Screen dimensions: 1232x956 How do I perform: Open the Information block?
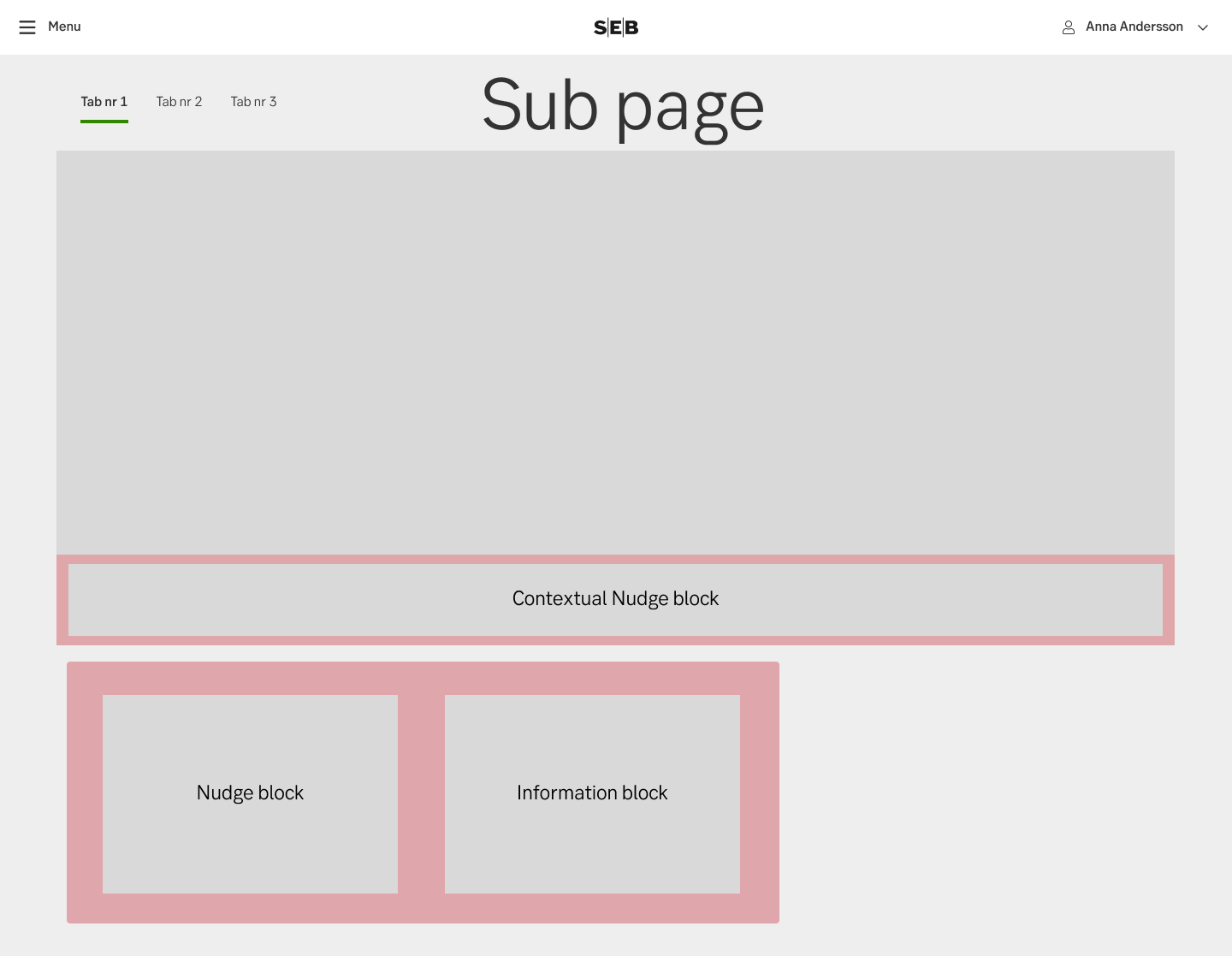pos(592,793)
